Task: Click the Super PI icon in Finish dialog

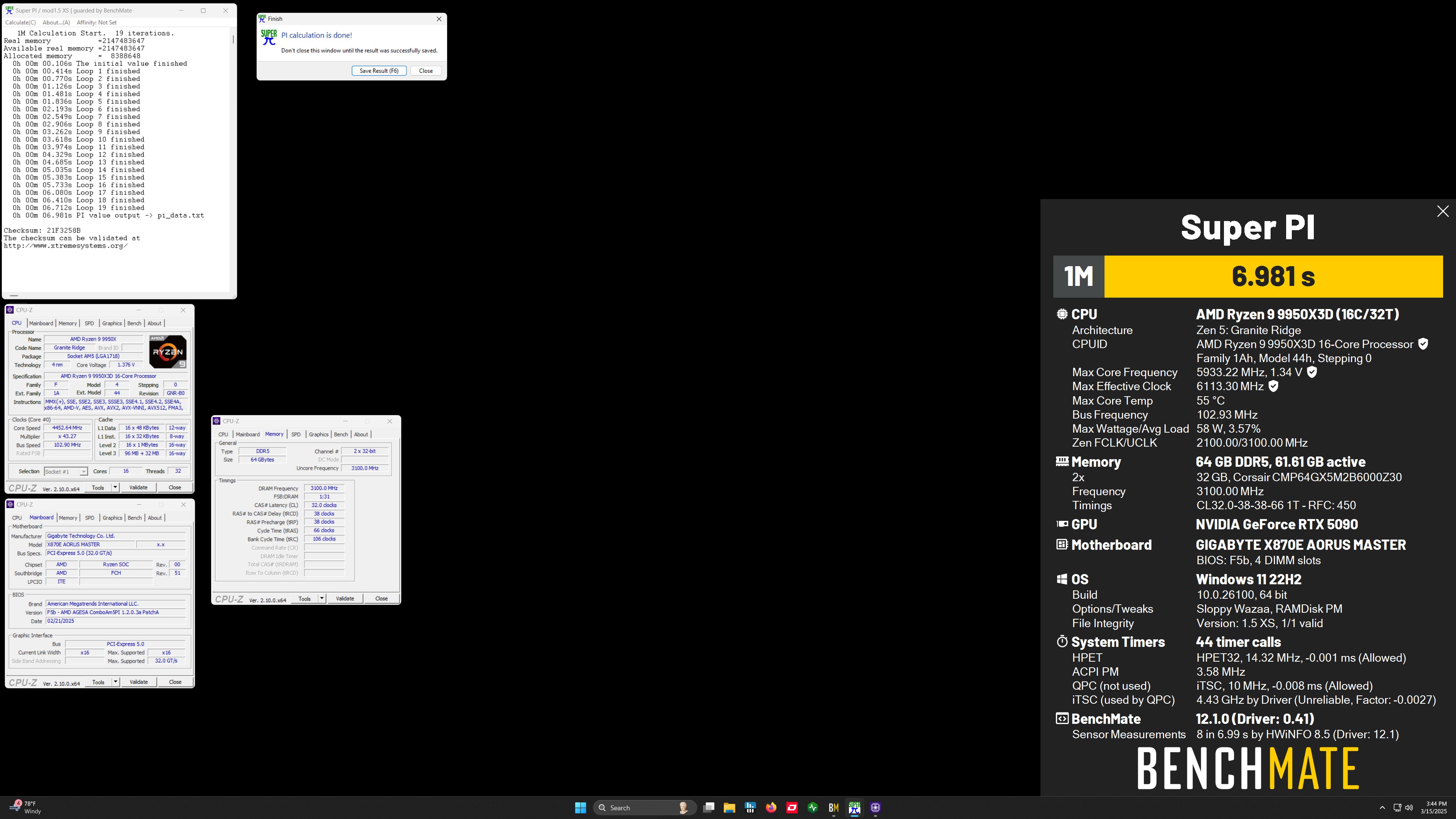Action: 268,37
